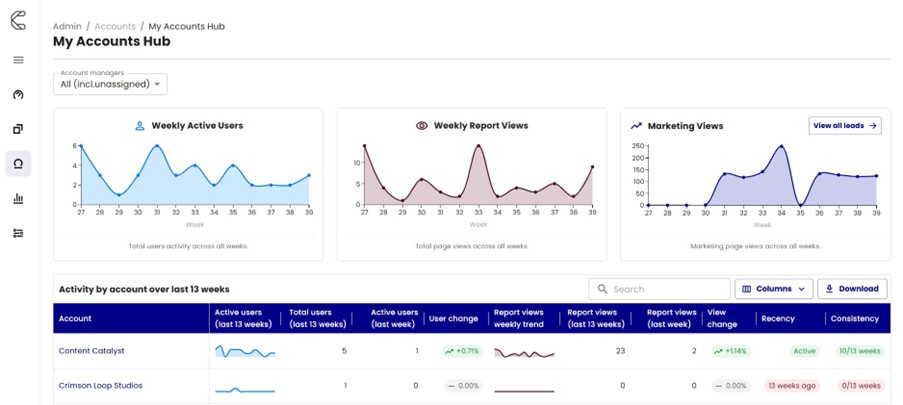The width and height of the screenshot is (903, 405).
Task: Open the dashboard gauge icon in the sidebar
Action: coord(18,95)
